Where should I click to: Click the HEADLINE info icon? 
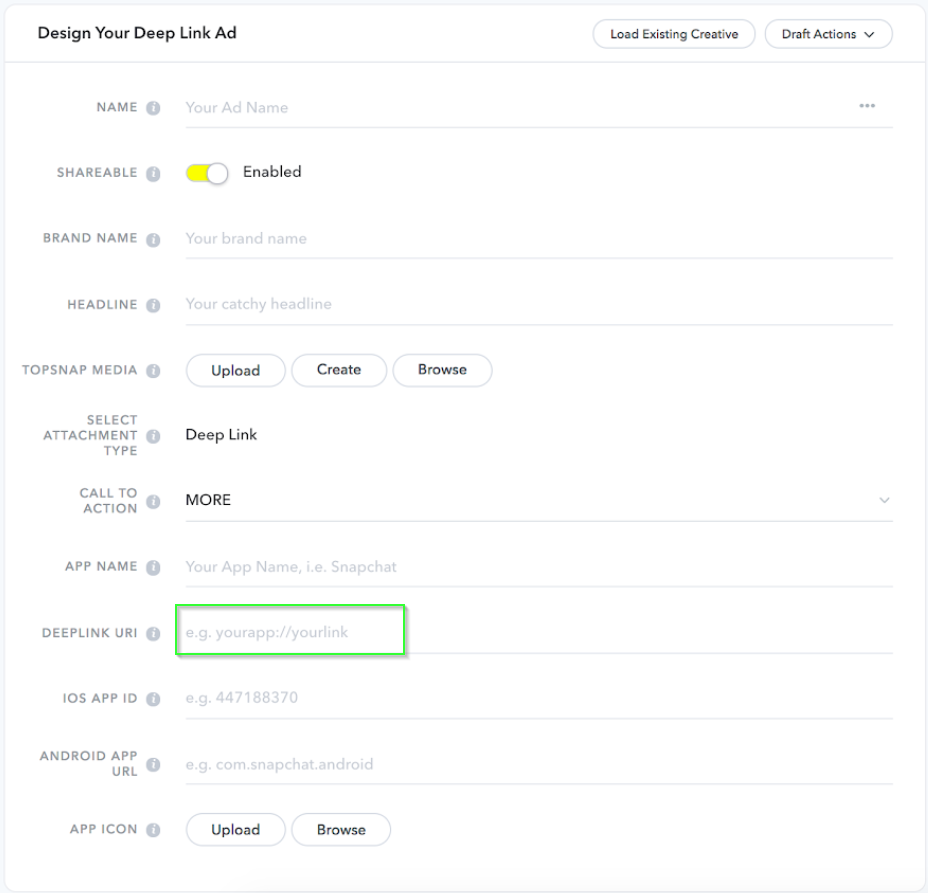point(153,305)
